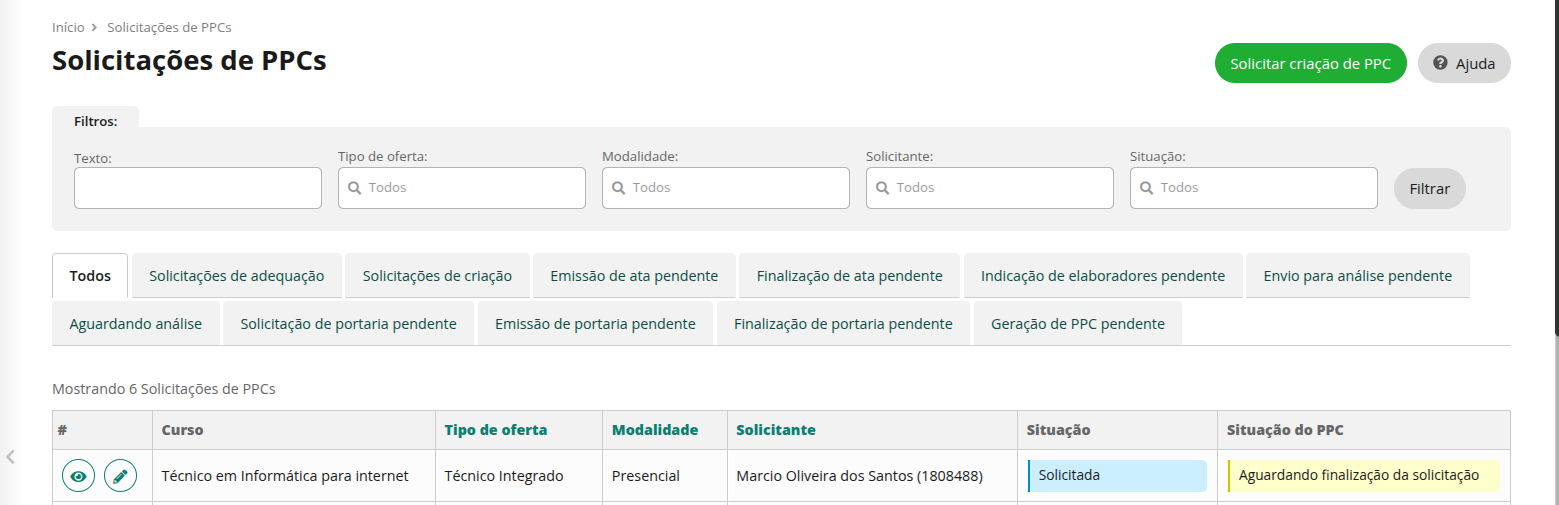Open the Geração de PPC pendente tab
Viewport: 1559px width, 505px height.
[1077, 324]
